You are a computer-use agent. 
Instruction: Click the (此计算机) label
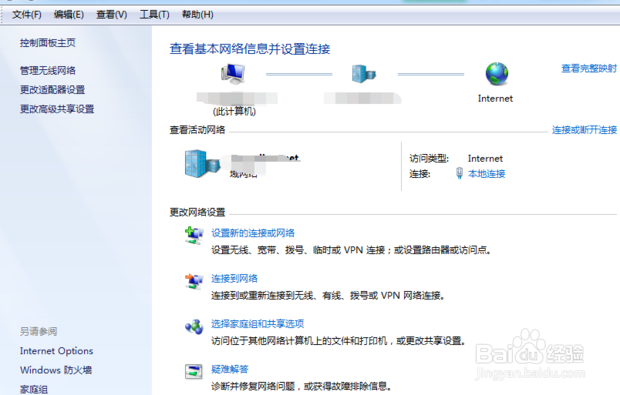(x=234, y=112)
